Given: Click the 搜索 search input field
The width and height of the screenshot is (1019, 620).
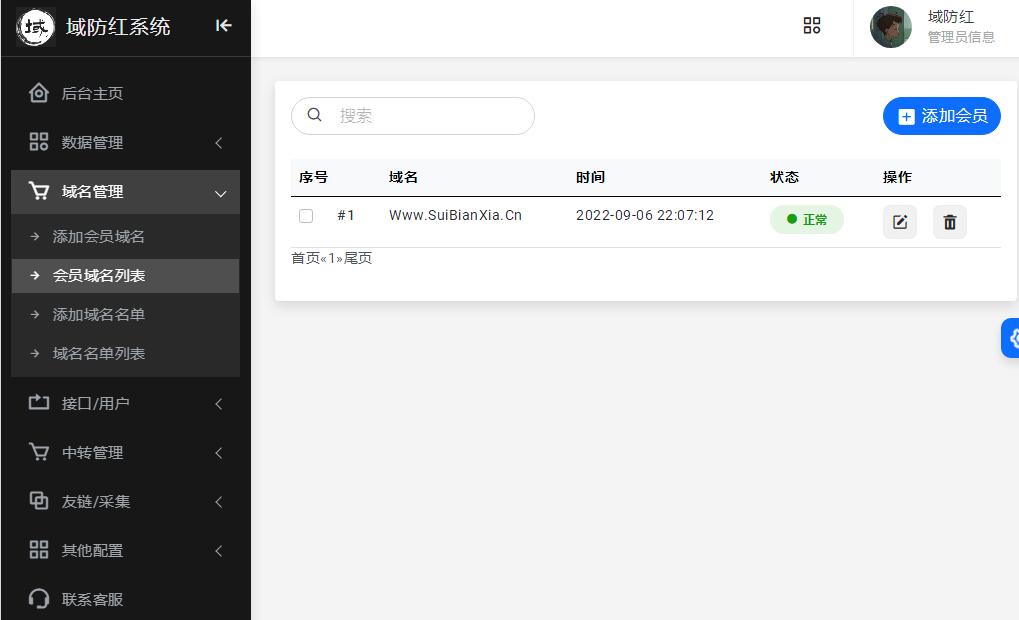Looking at the screenshot, I should pos(425,116).
